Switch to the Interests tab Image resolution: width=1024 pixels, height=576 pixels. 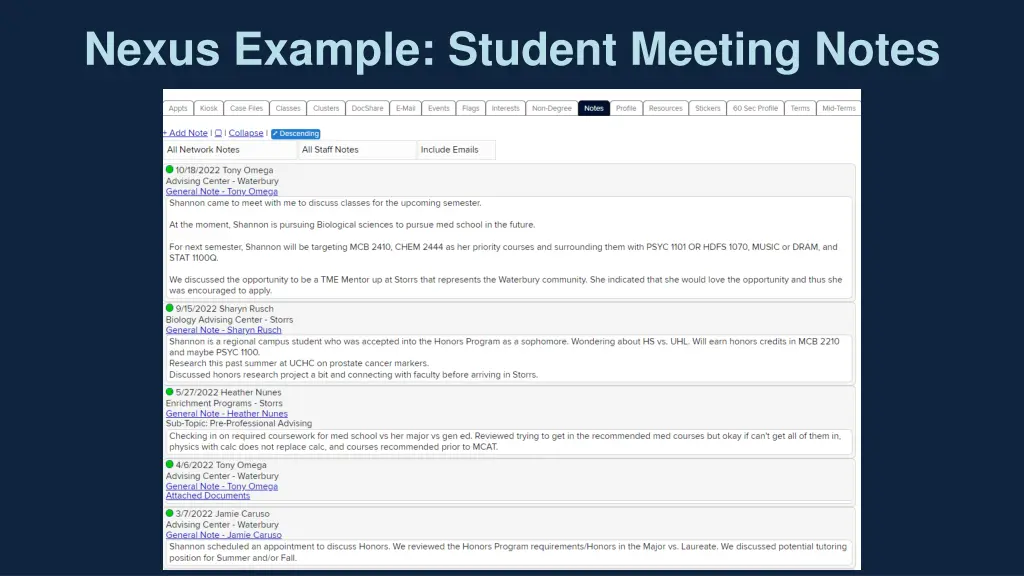pyautogui.click(x=505, y=108)
